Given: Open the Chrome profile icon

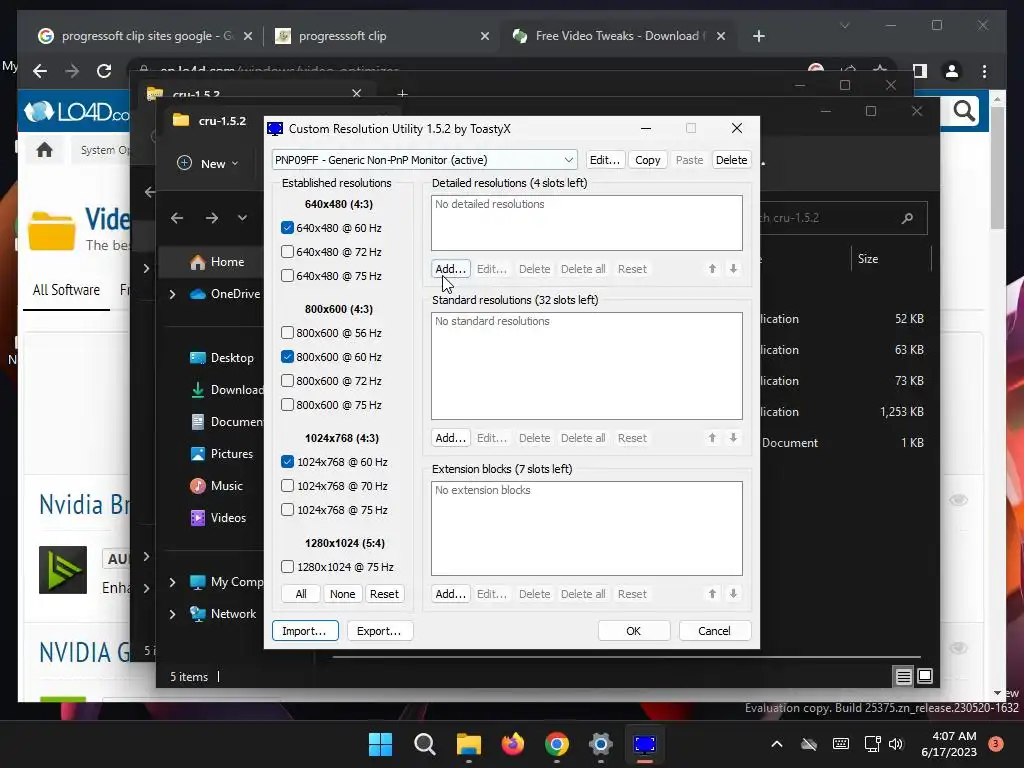Looking at the screenshot, I should (952, 71).
